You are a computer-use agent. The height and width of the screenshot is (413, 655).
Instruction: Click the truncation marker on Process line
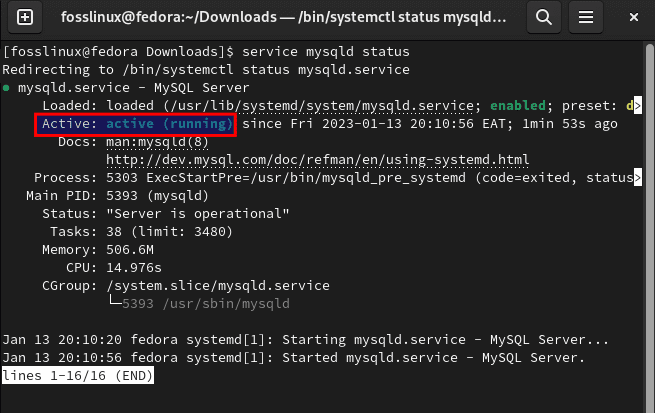click(637, 178)
